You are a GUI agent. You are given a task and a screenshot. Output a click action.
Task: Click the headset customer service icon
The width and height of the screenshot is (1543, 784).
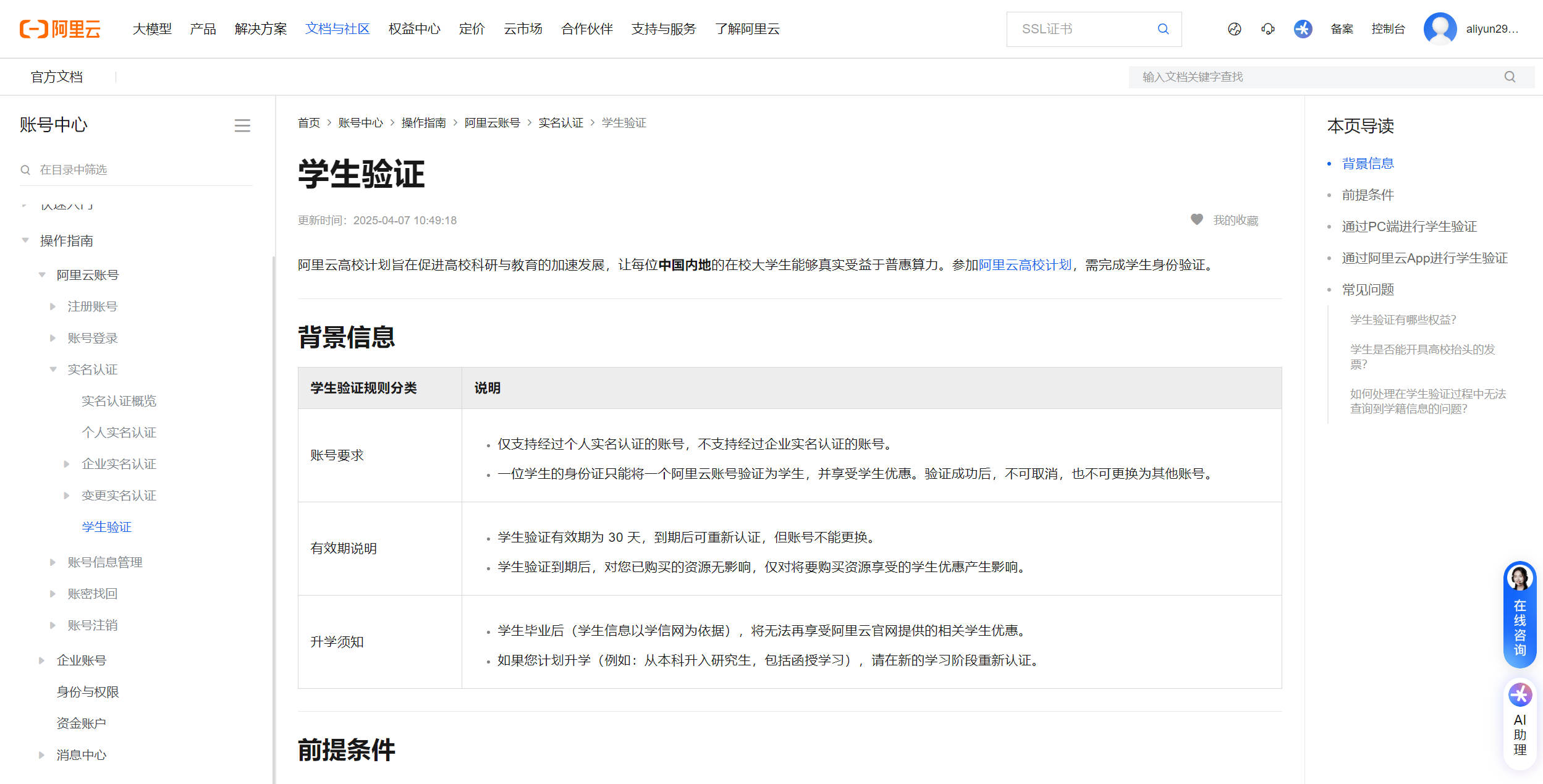click(x=1267, y=29)
